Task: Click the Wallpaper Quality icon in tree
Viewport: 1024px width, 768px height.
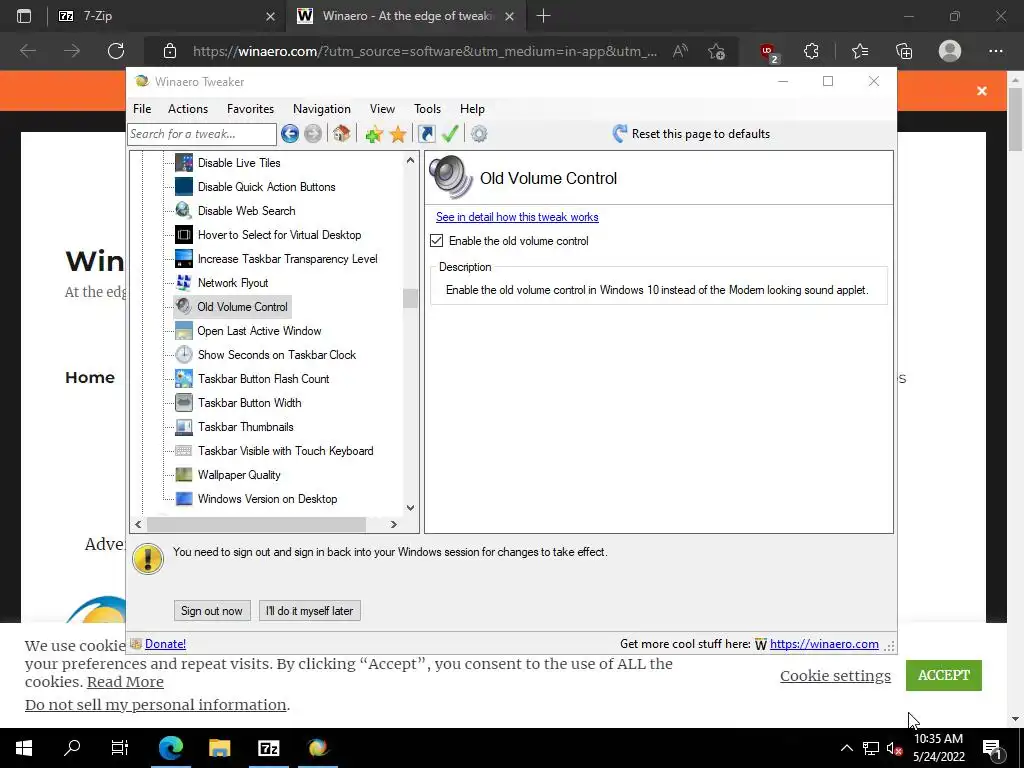Action: click(x=184, y=475)
